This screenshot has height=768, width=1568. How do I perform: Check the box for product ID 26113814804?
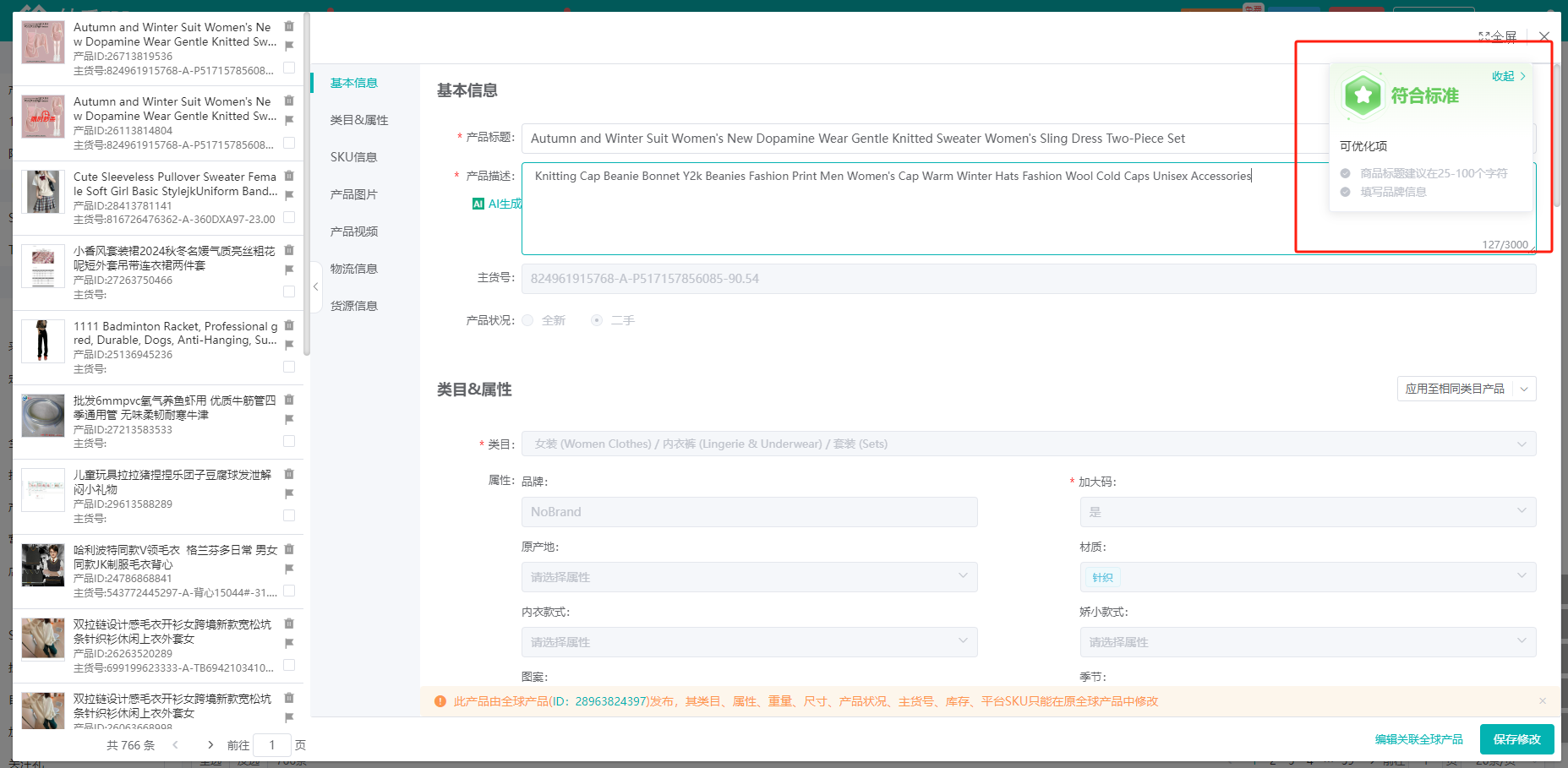point(289,143)
